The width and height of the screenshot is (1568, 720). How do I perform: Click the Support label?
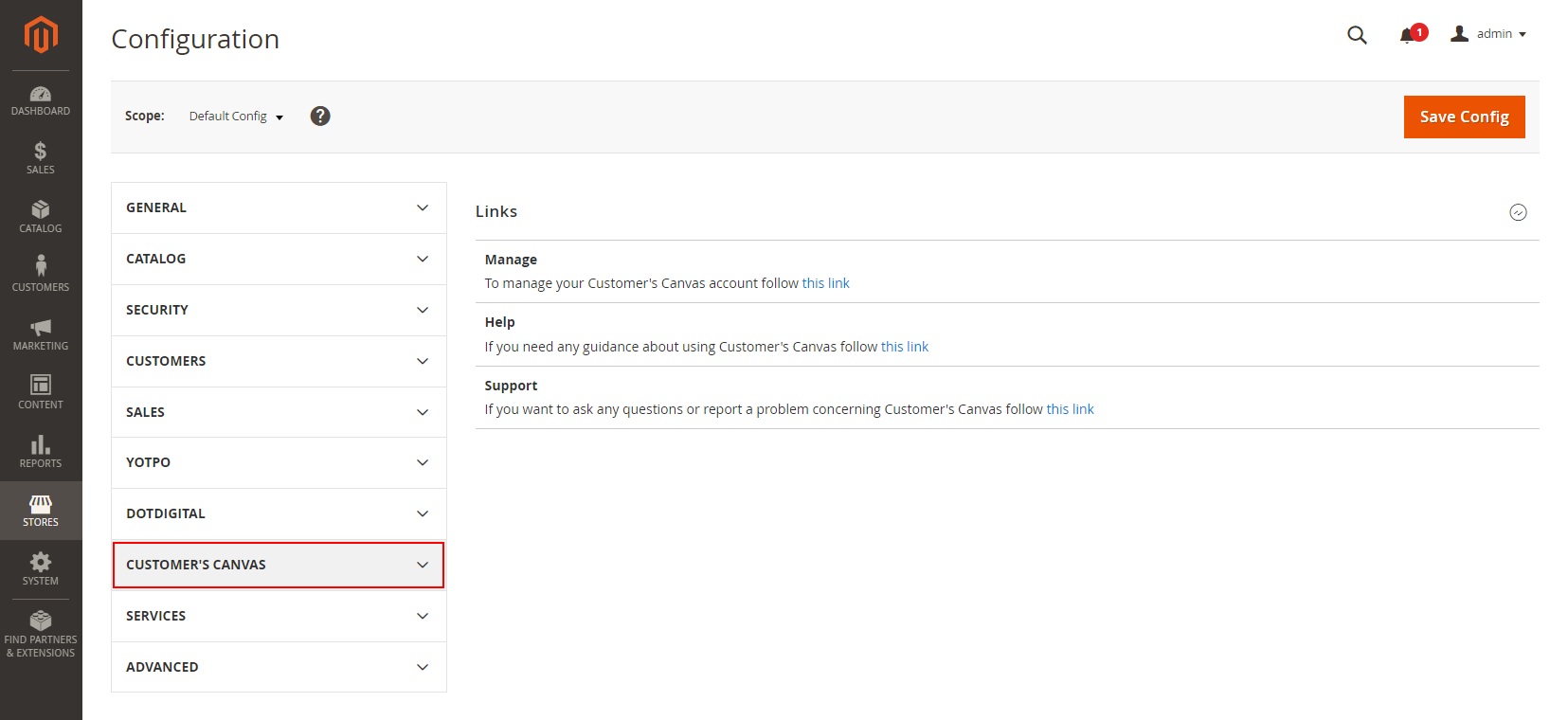point(511,386)
